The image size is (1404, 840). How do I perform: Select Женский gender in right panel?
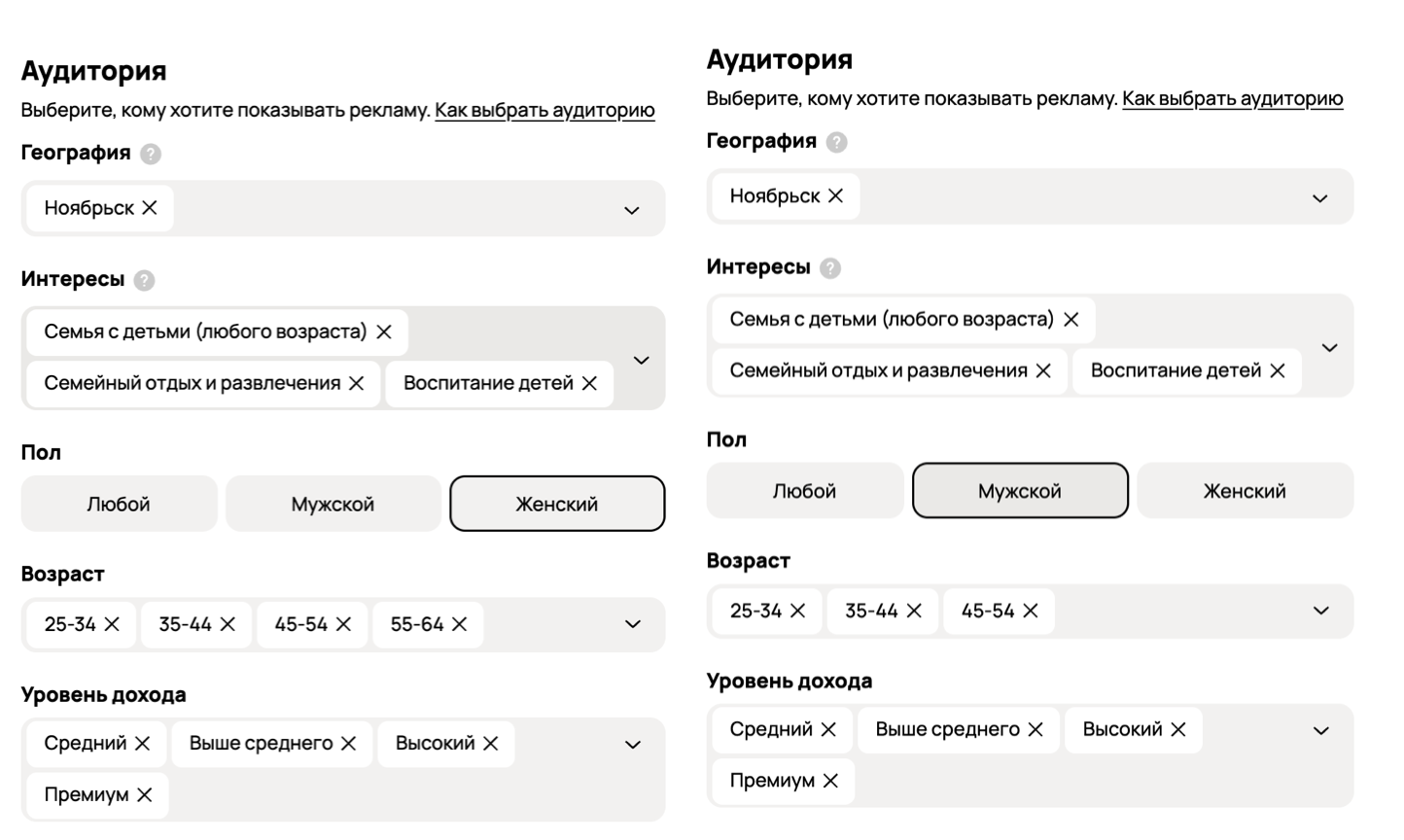[1245, 491]
